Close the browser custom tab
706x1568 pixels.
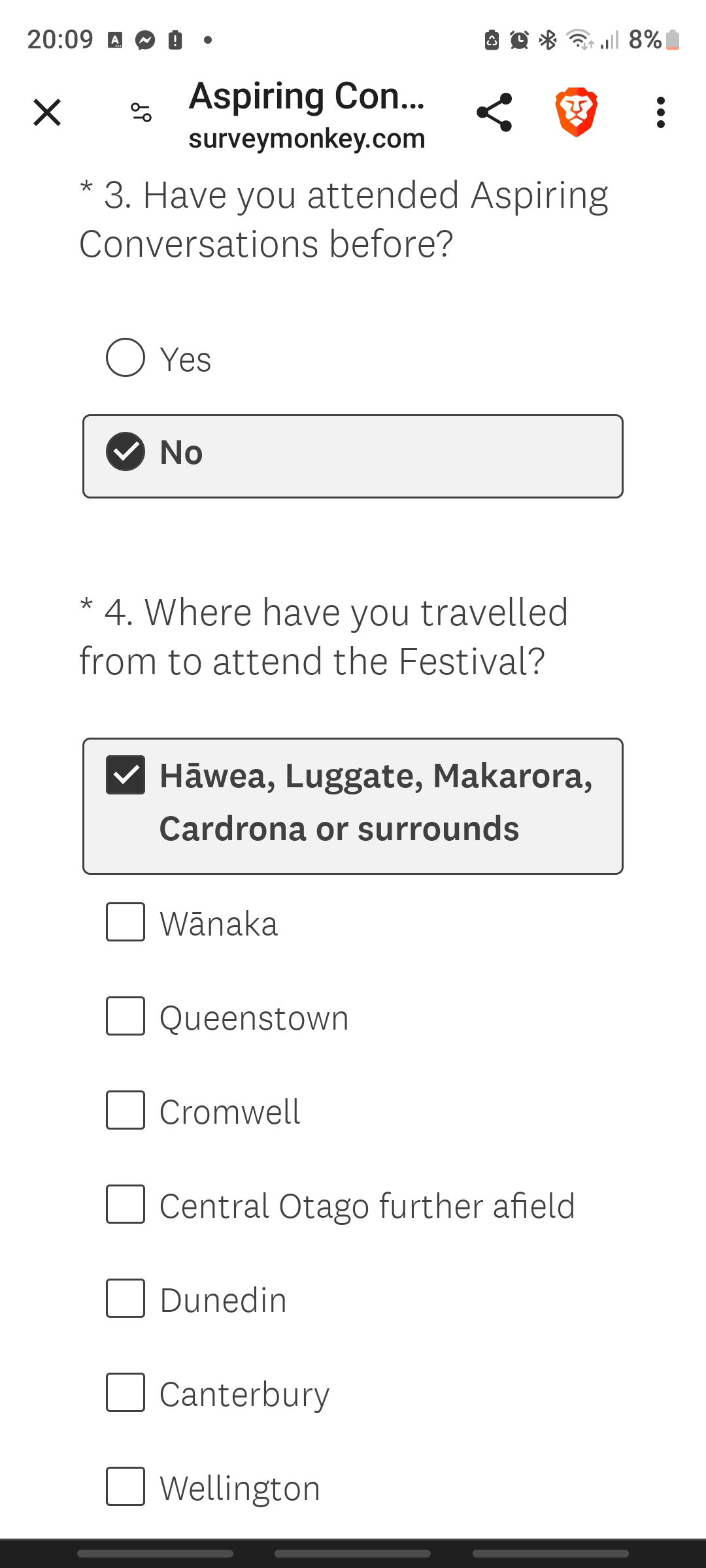pos(47,112)
